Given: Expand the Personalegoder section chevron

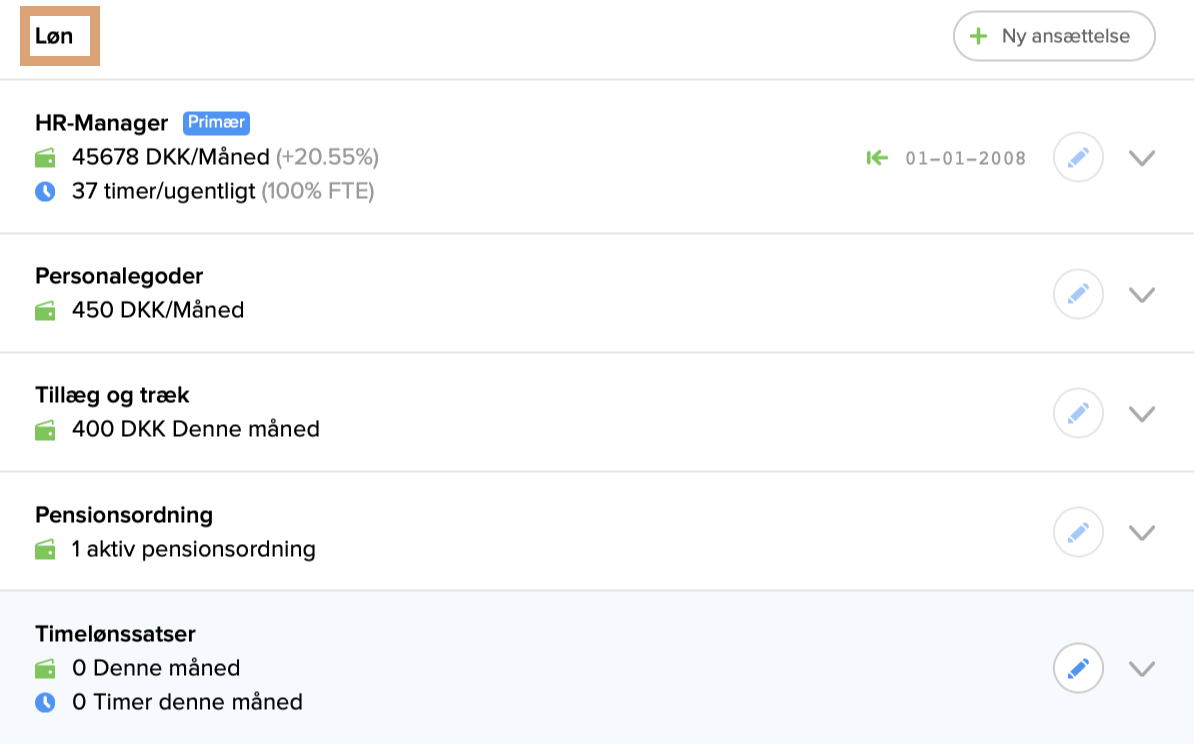Looking at the screenshot, I should [1142, 294].
